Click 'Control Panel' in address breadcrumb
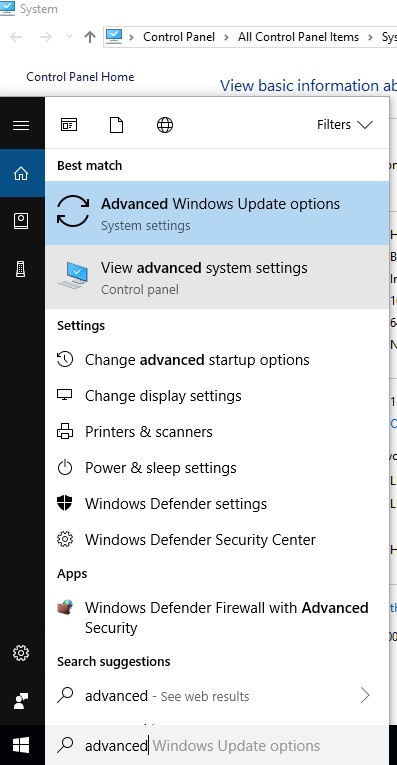 coord(179,37)
